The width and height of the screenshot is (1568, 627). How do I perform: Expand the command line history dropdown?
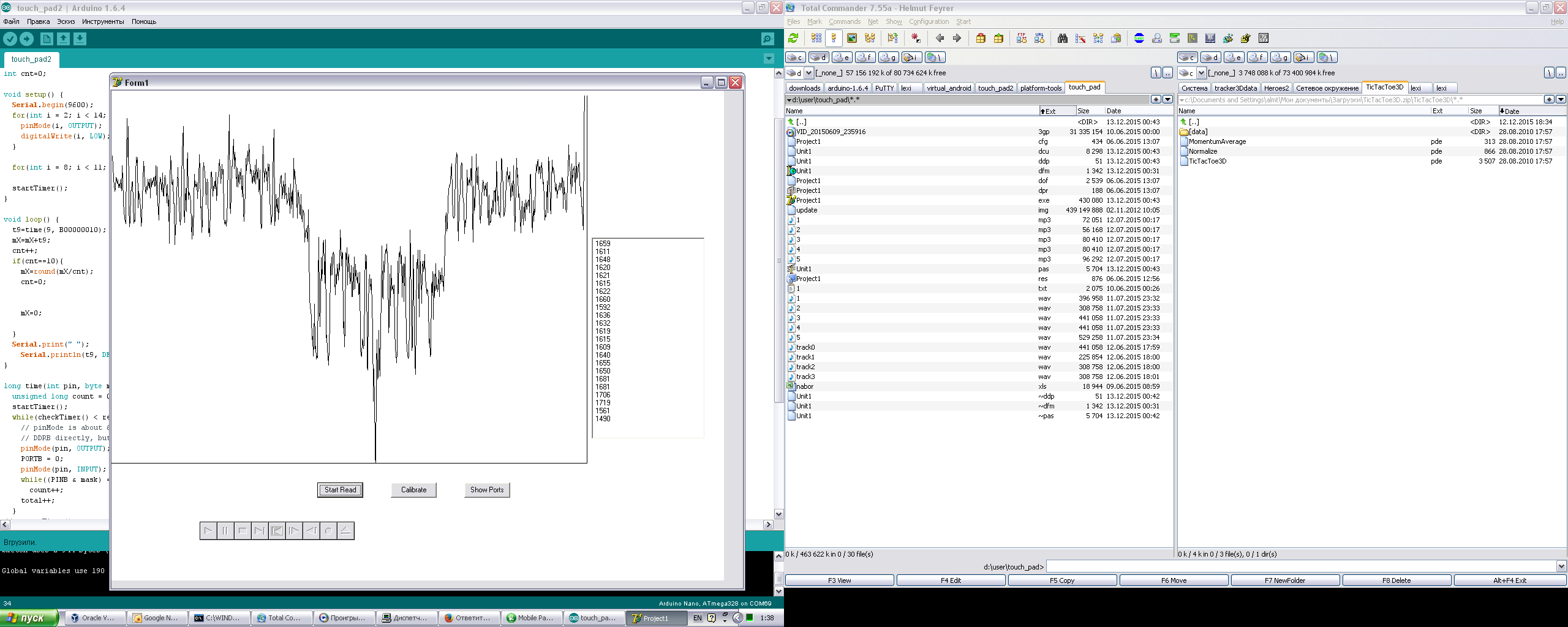pyautogui.click(x=1561, y=566)
